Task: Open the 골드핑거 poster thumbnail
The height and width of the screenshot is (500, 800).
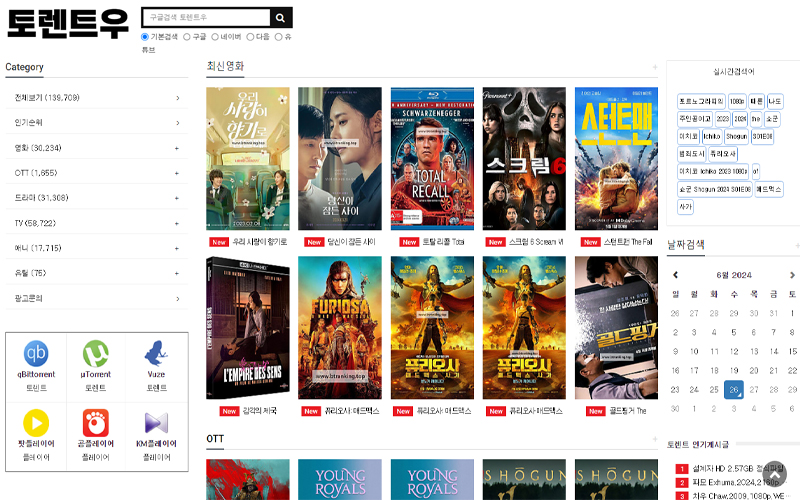Action: pos(616,328)
